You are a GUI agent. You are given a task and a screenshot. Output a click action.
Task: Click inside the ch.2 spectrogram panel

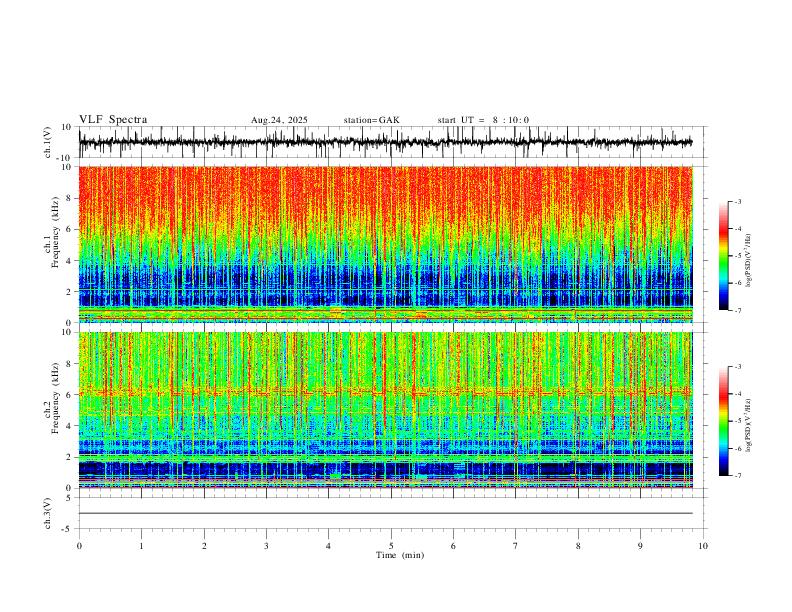coord(385,410)
